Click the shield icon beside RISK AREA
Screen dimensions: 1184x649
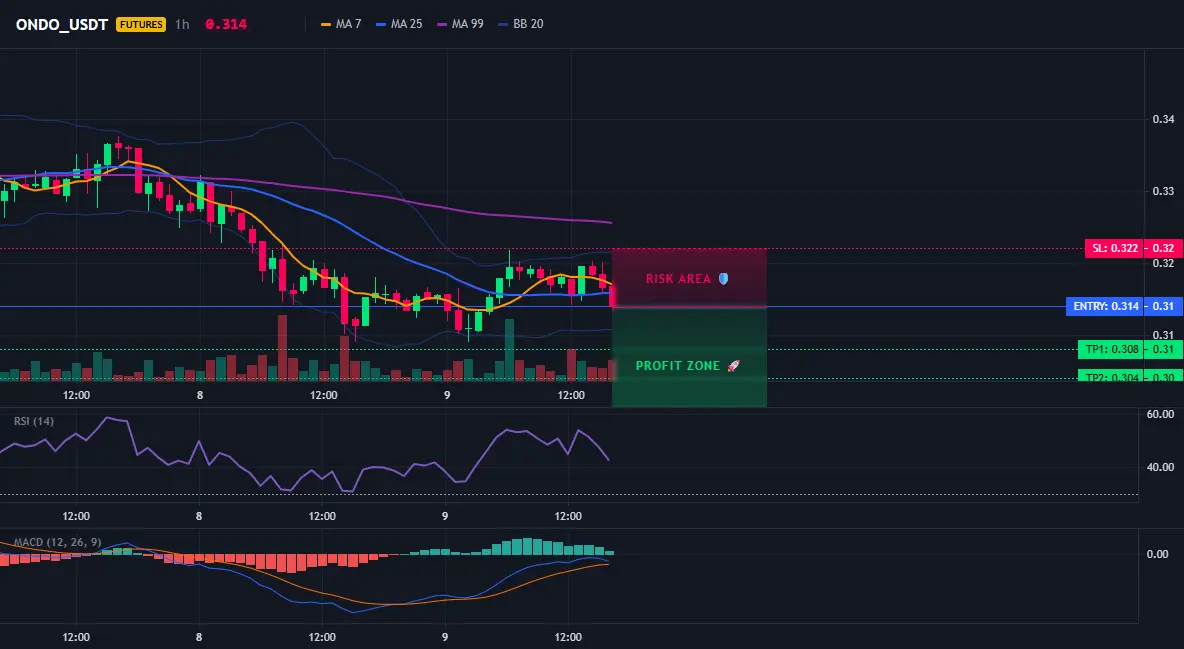(x=723, y=279)
